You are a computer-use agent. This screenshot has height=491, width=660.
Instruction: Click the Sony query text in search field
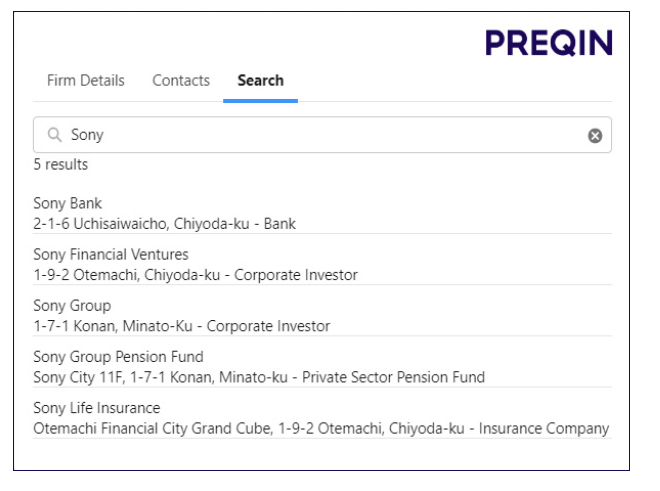click(87, 135)
